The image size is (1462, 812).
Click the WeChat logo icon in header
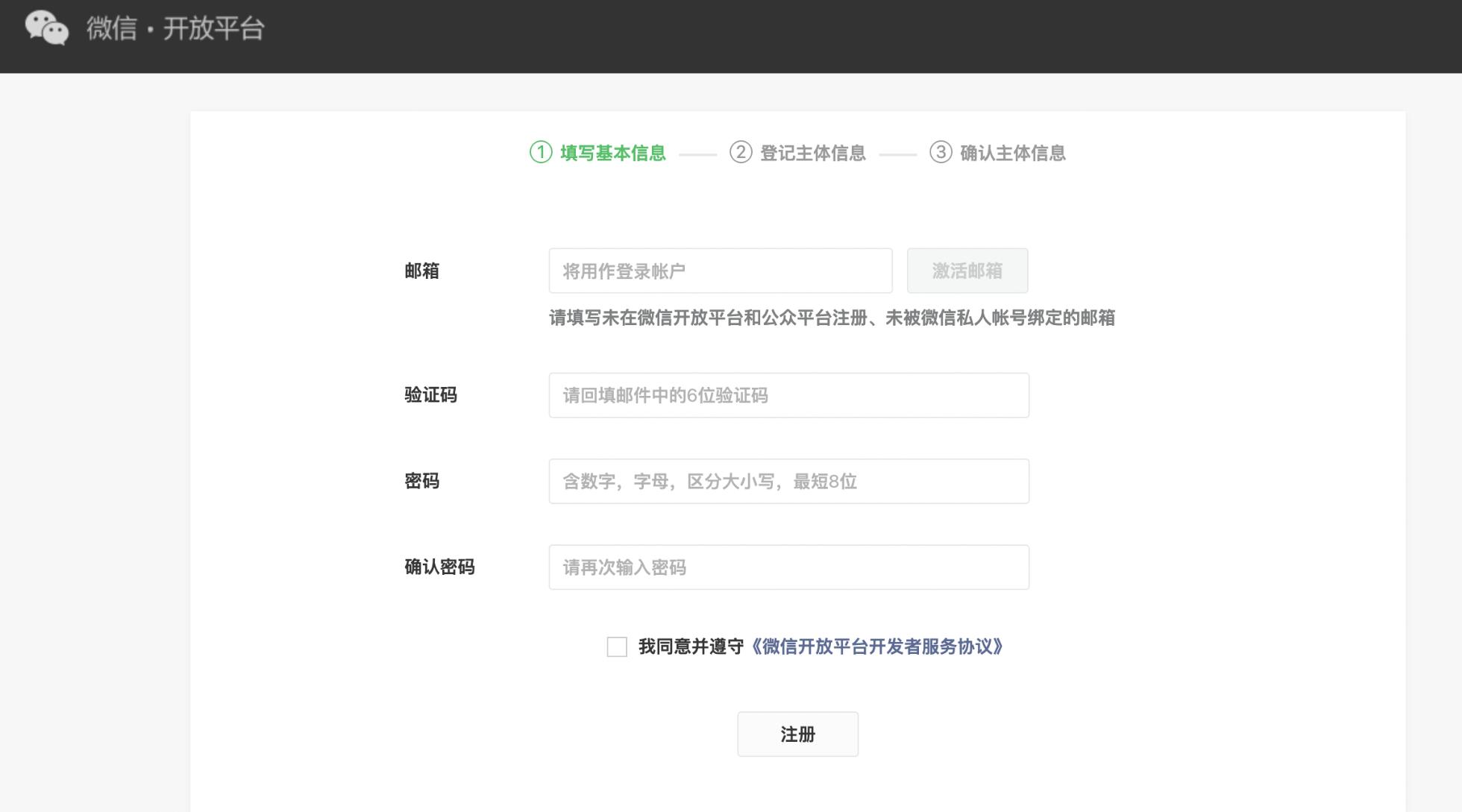[x=46, y=28]
